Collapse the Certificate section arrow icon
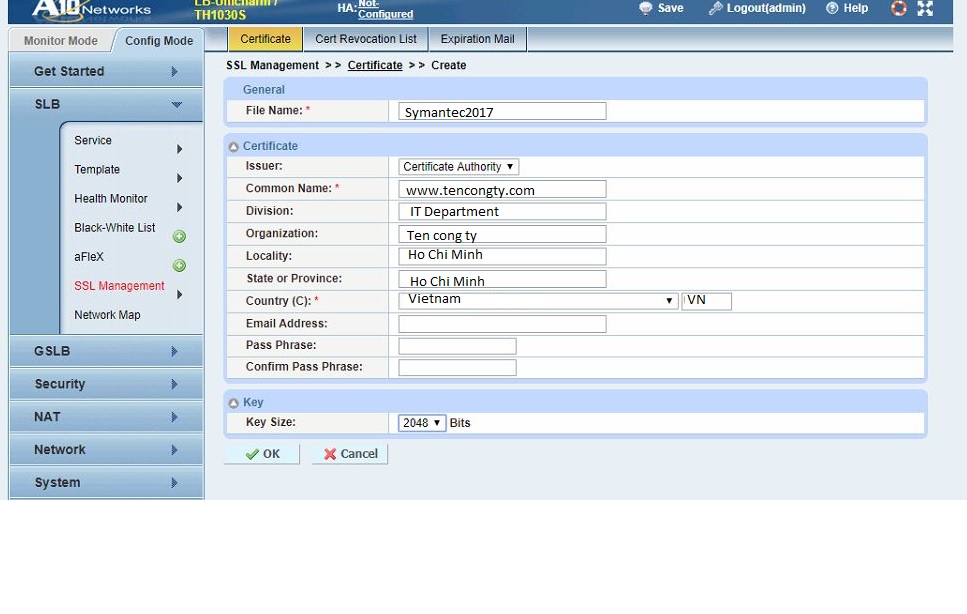Image resolution: width=967 pixels, height=614 pixels. (234, 147)
